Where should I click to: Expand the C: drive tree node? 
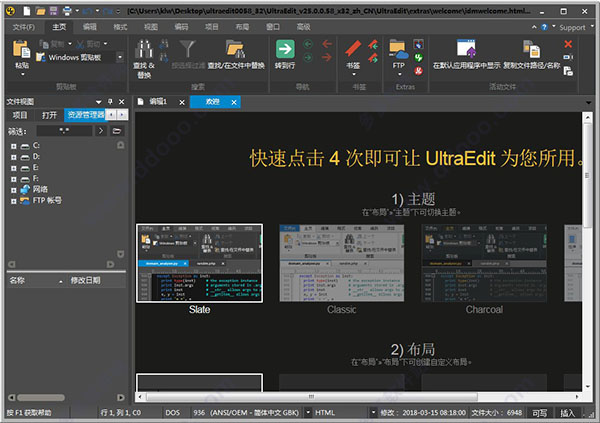(x=14, y=146)
